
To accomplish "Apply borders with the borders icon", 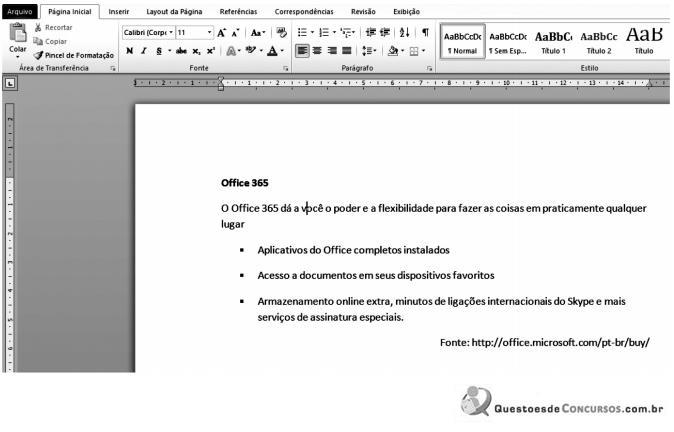I will point(414,52).
